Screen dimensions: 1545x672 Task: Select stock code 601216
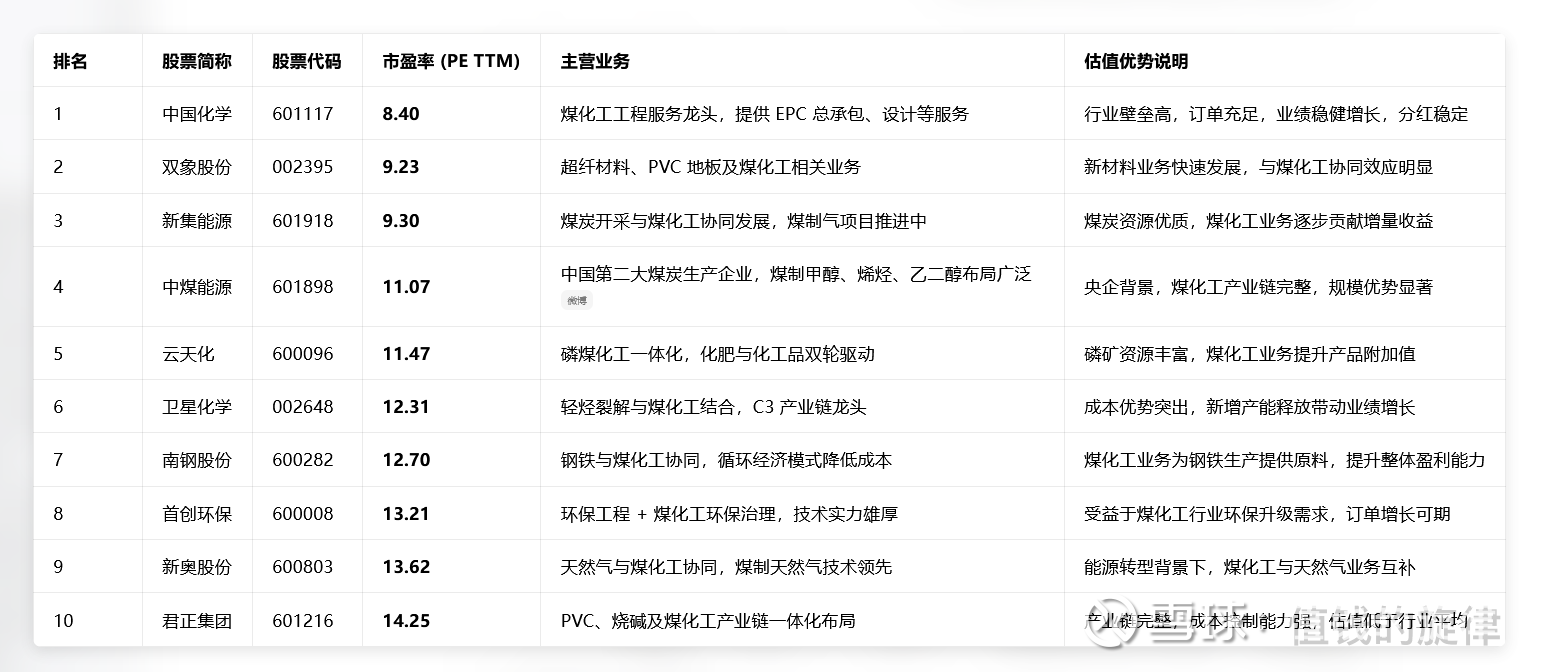pyautogui.click(x=302, y=621)
